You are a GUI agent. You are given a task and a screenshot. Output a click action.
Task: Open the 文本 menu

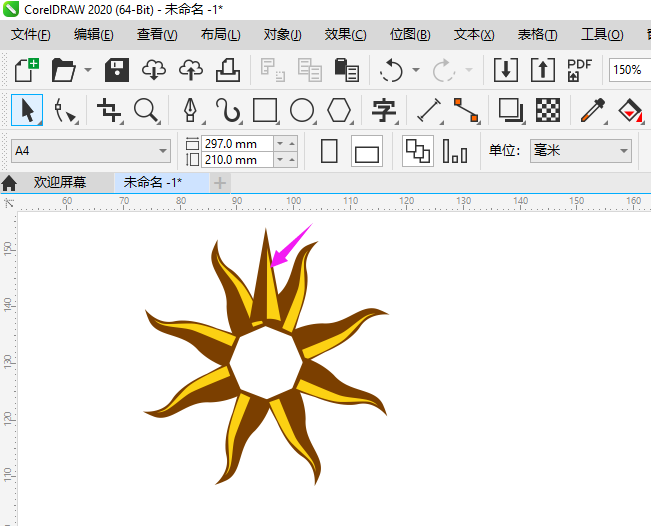coord(474,34)
